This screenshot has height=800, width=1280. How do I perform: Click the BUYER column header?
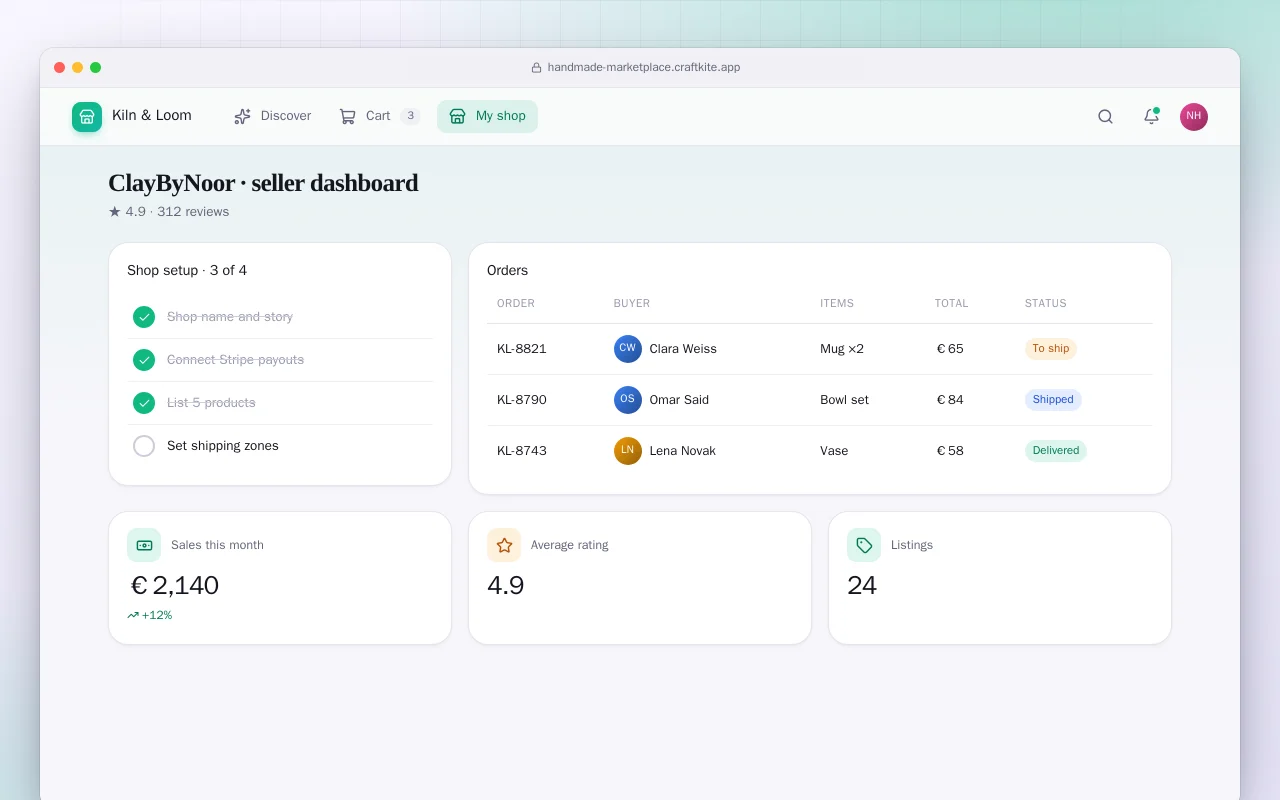[632, 303]
